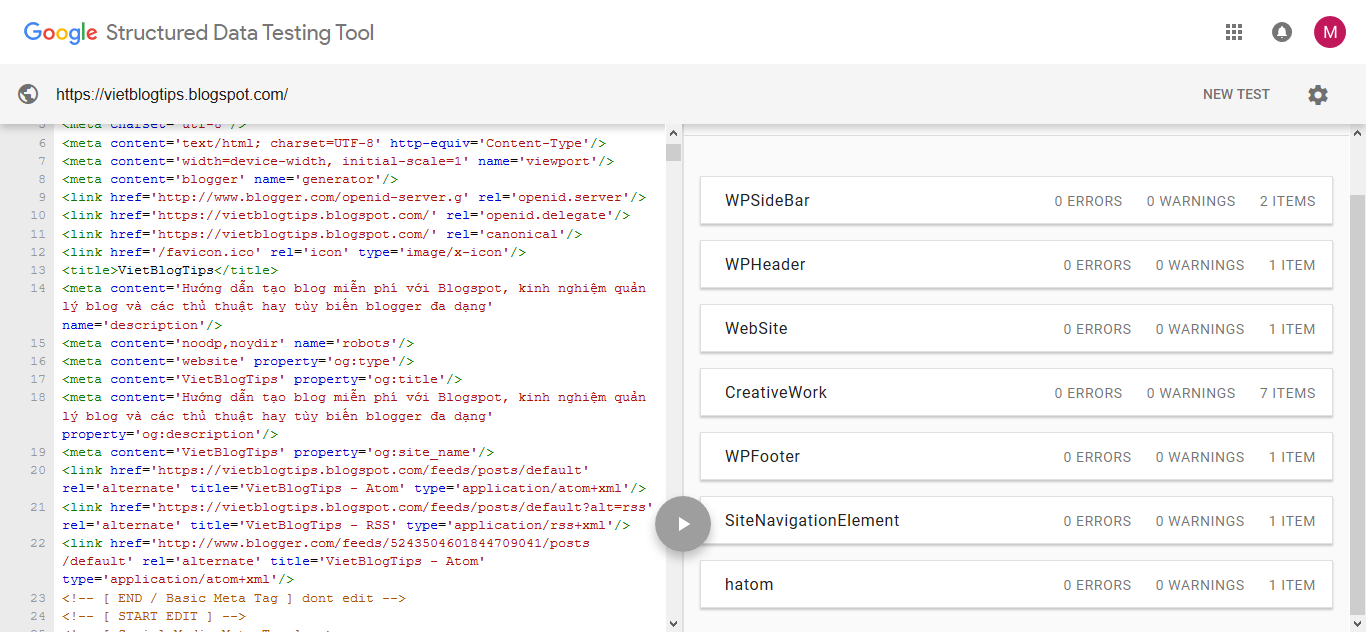
Task: Click line number 22 in the gutter
Action: coord(38,543)
